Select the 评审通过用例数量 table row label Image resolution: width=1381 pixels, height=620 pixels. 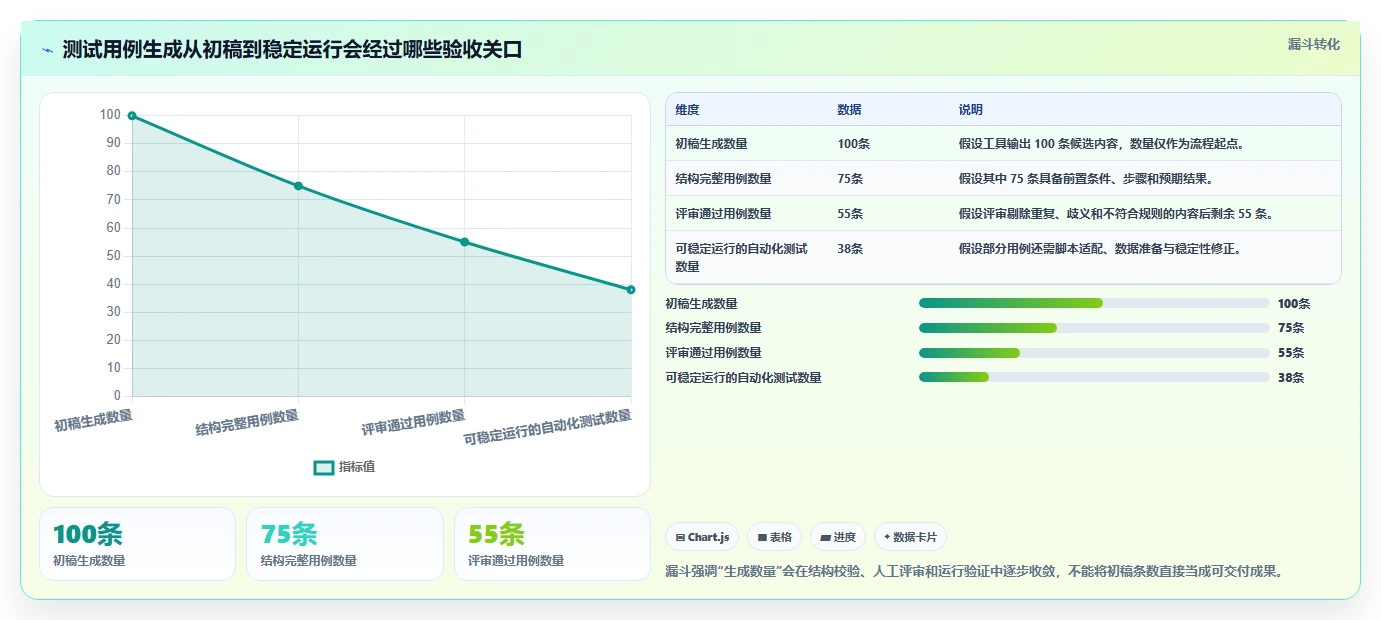(x=723, y=214)
